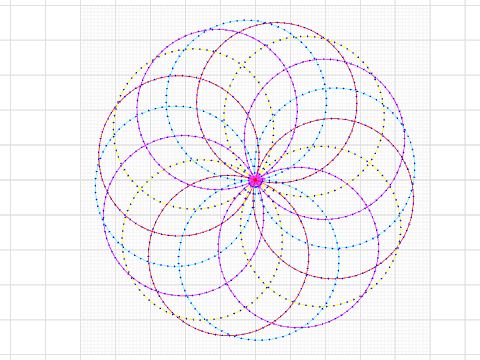Screen dimensions: 480x360
Task: Select the central point where all circles meet
Action: (x=255, y=180)
